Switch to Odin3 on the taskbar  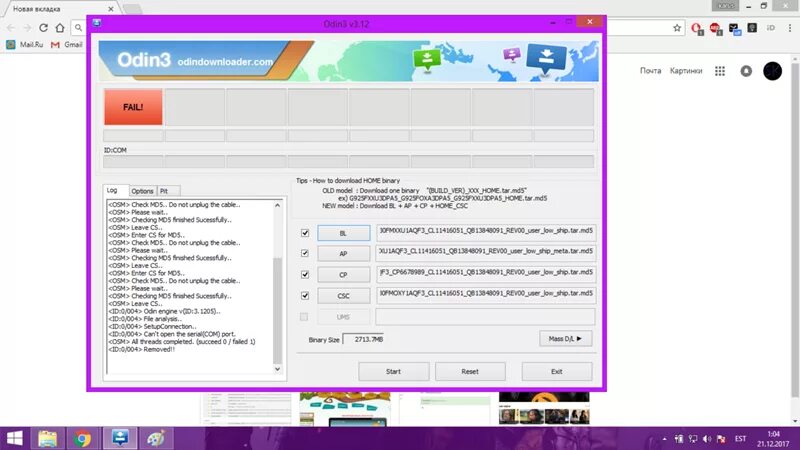click(120, 438)
